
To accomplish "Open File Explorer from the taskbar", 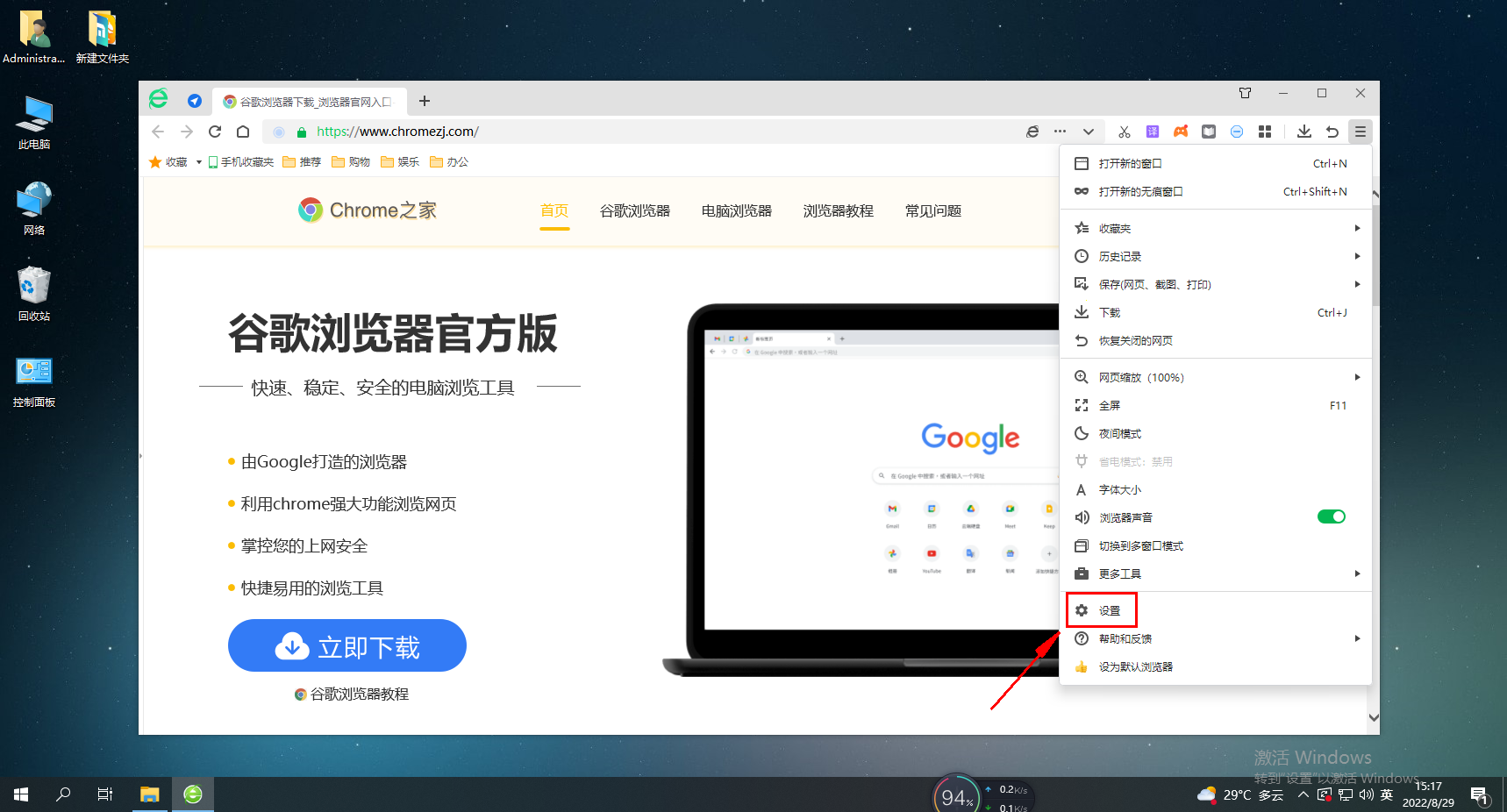I will pyautogui.click(x=150, y=794).
